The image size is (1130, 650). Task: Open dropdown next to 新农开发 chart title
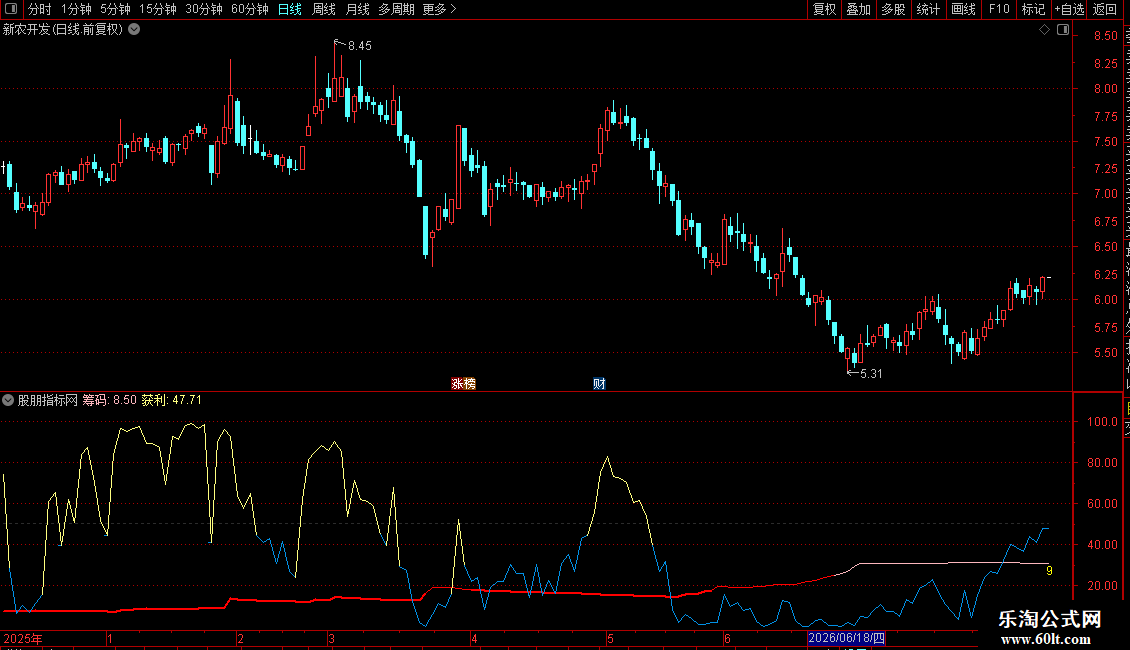[134, 30]
